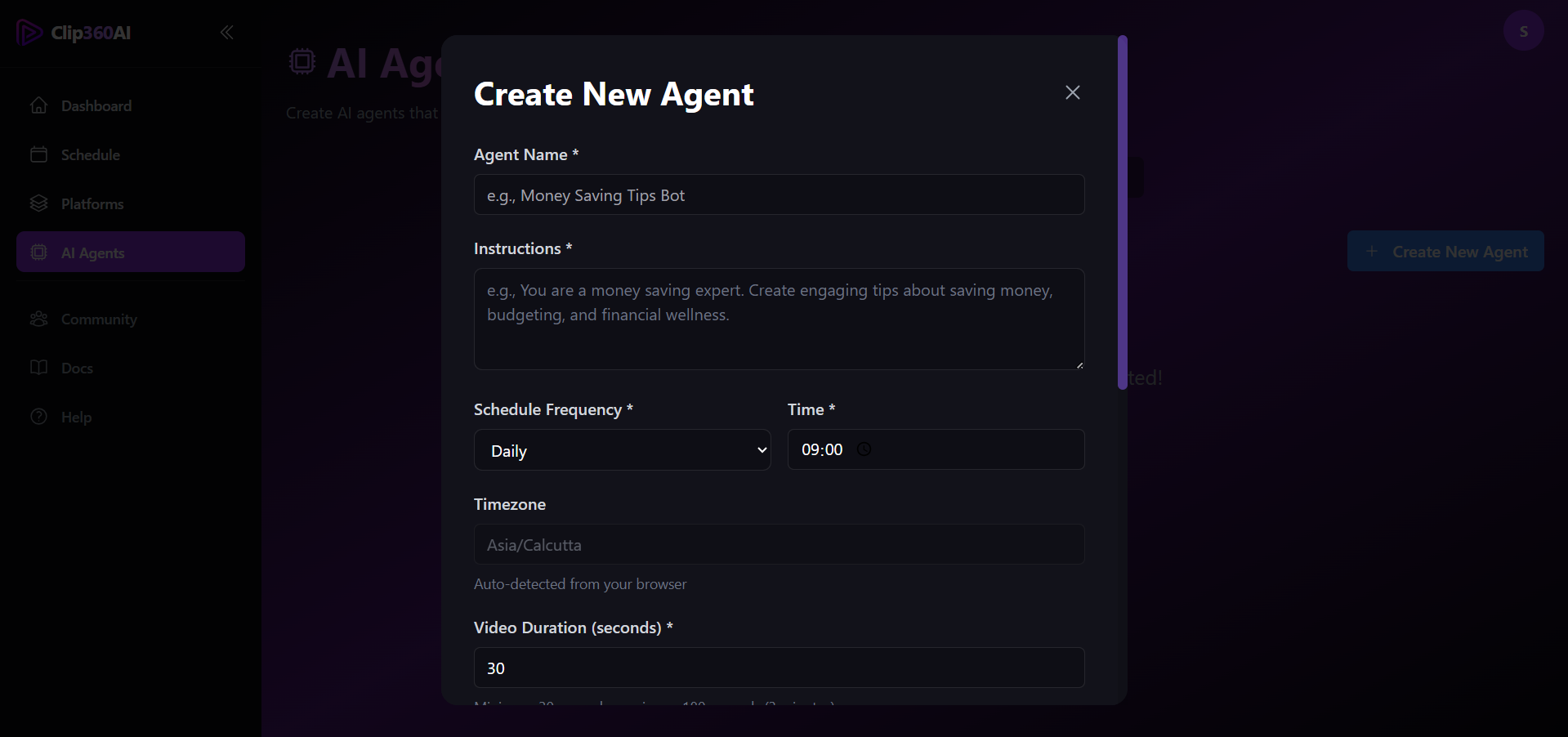The image size is (1568, 737).
Task: Open the time picker clock icon
Action: pos(864,449)
